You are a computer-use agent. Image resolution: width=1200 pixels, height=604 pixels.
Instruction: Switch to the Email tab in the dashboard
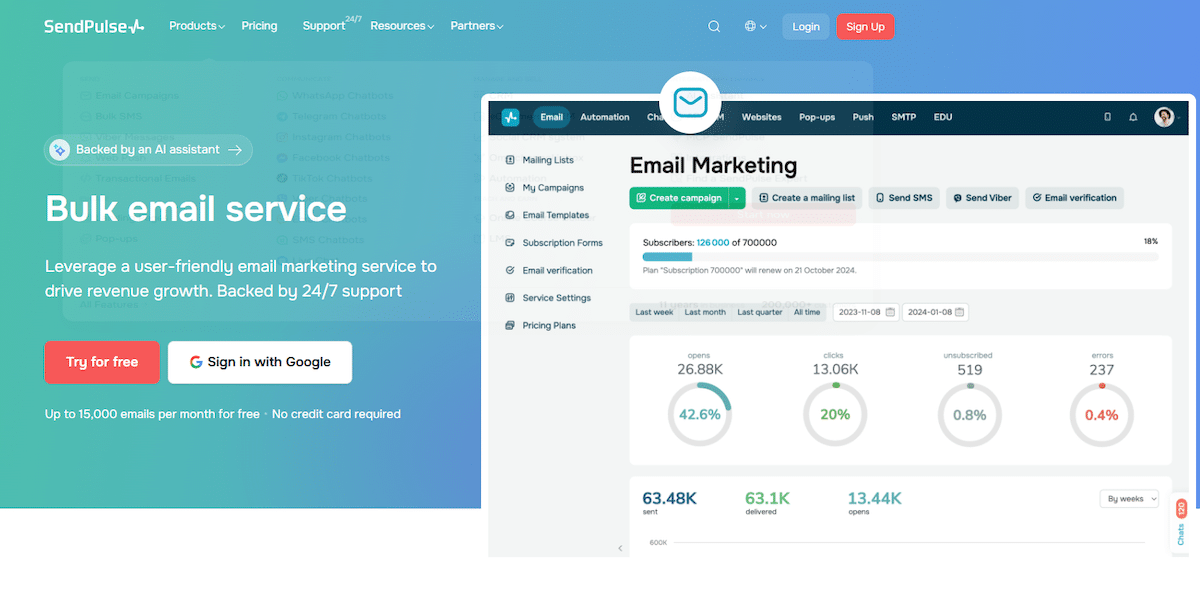point(551,117)
